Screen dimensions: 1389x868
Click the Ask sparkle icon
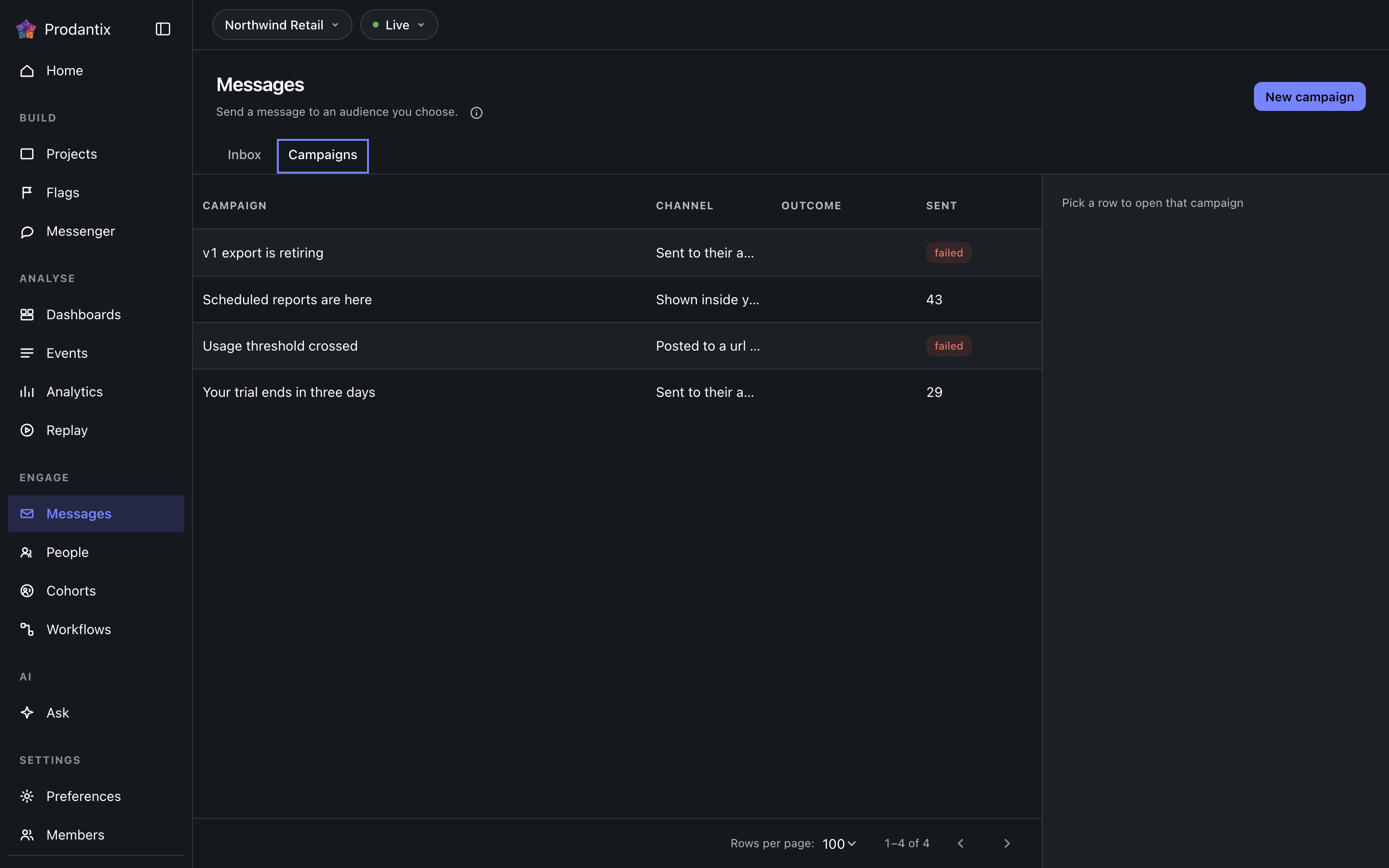click(x=27, y=712)
